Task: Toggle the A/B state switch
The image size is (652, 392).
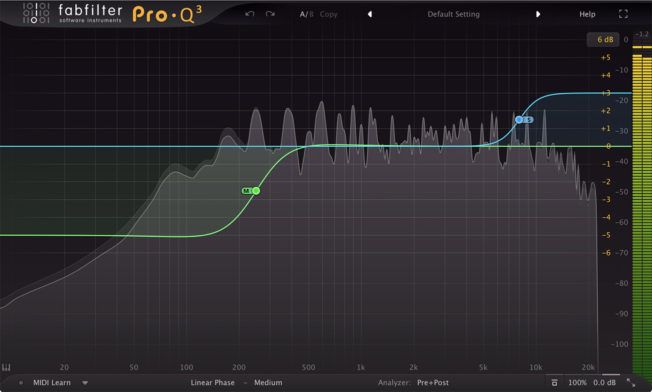Action: pyautogui.click(x=306, y=14)
